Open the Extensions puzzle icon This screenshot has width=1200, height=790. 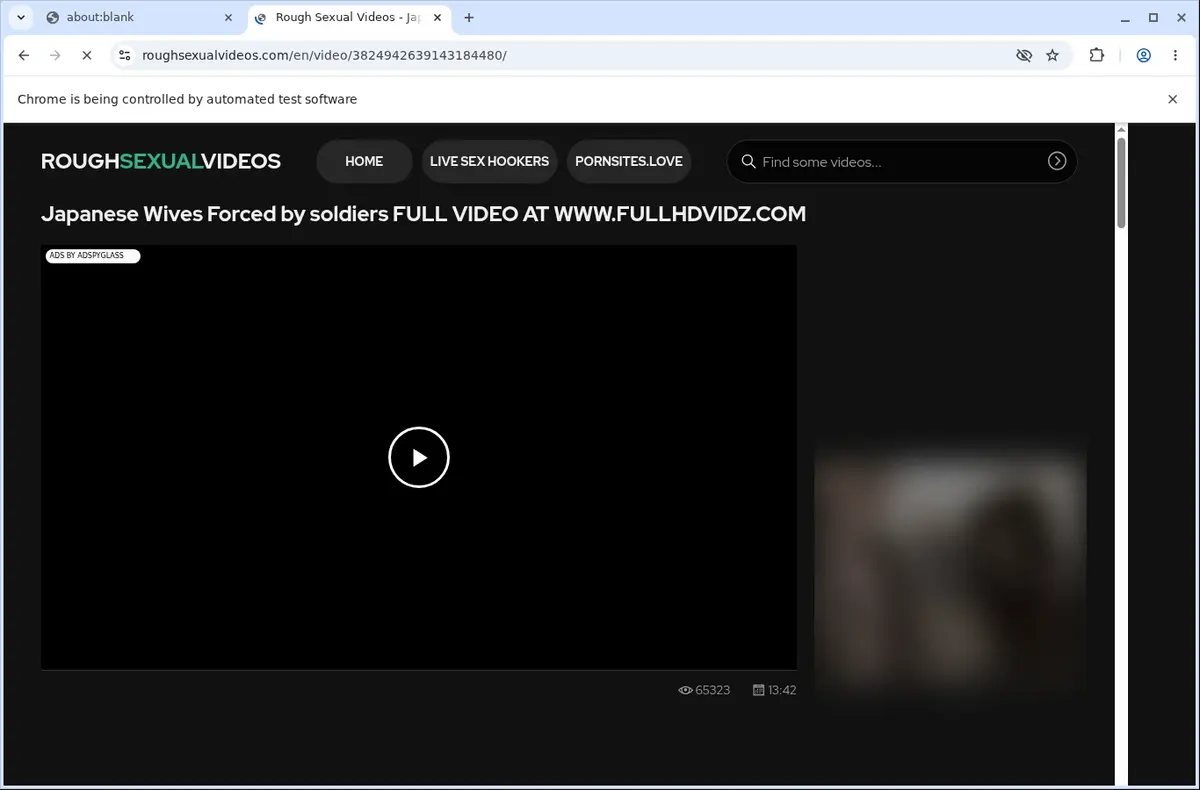tap(1097, 56)
